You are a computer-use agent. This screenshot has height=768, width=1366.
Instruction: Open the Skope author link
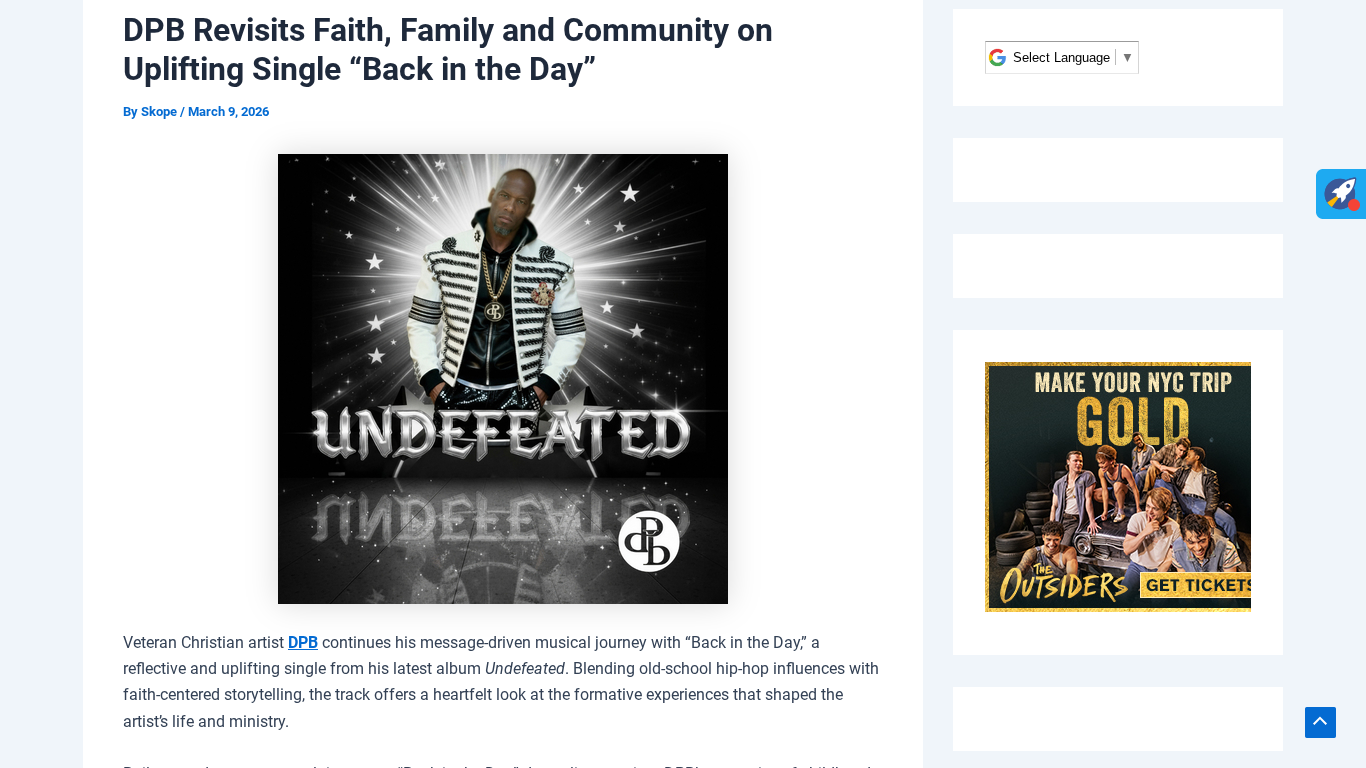click(159, 112)
